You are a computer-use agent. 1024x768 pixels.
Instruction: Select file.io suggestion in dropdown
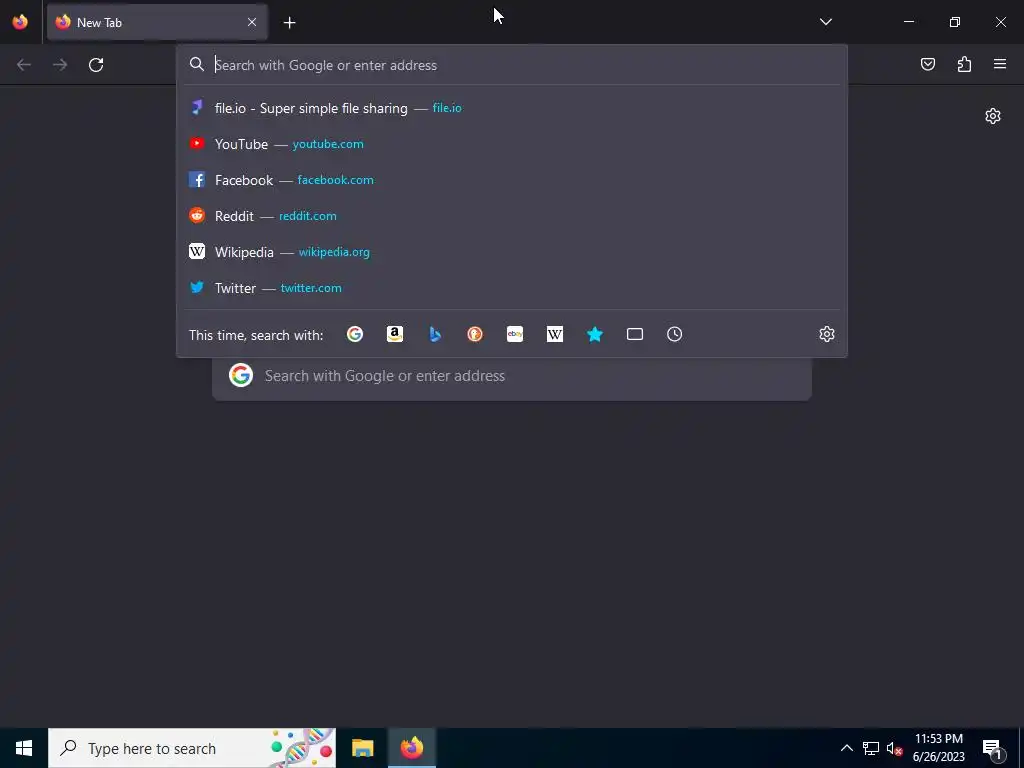point(511,108)
